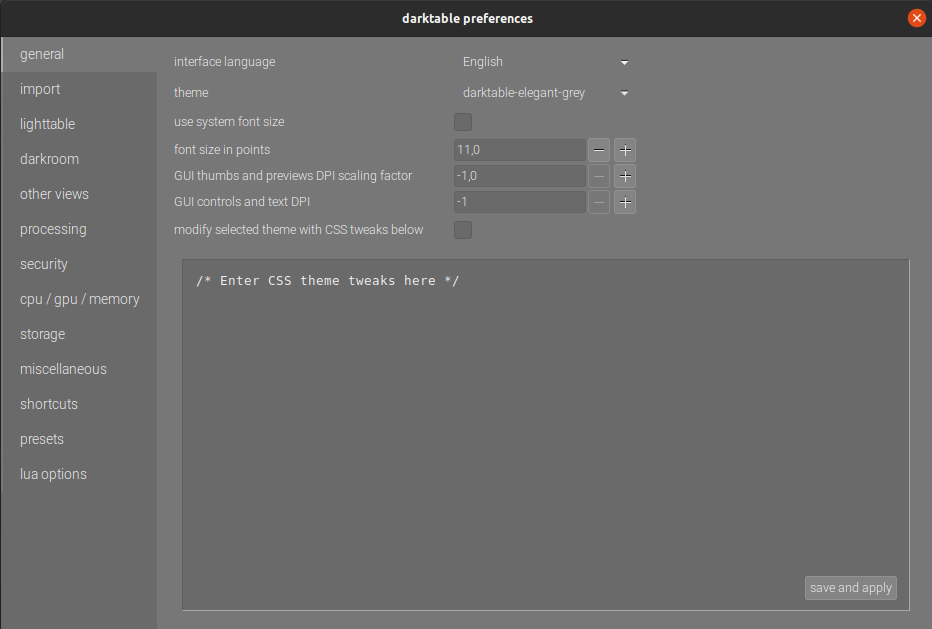Click the 'interface language' label
Viewport: 932px width, 629px height.
(225, 62)
